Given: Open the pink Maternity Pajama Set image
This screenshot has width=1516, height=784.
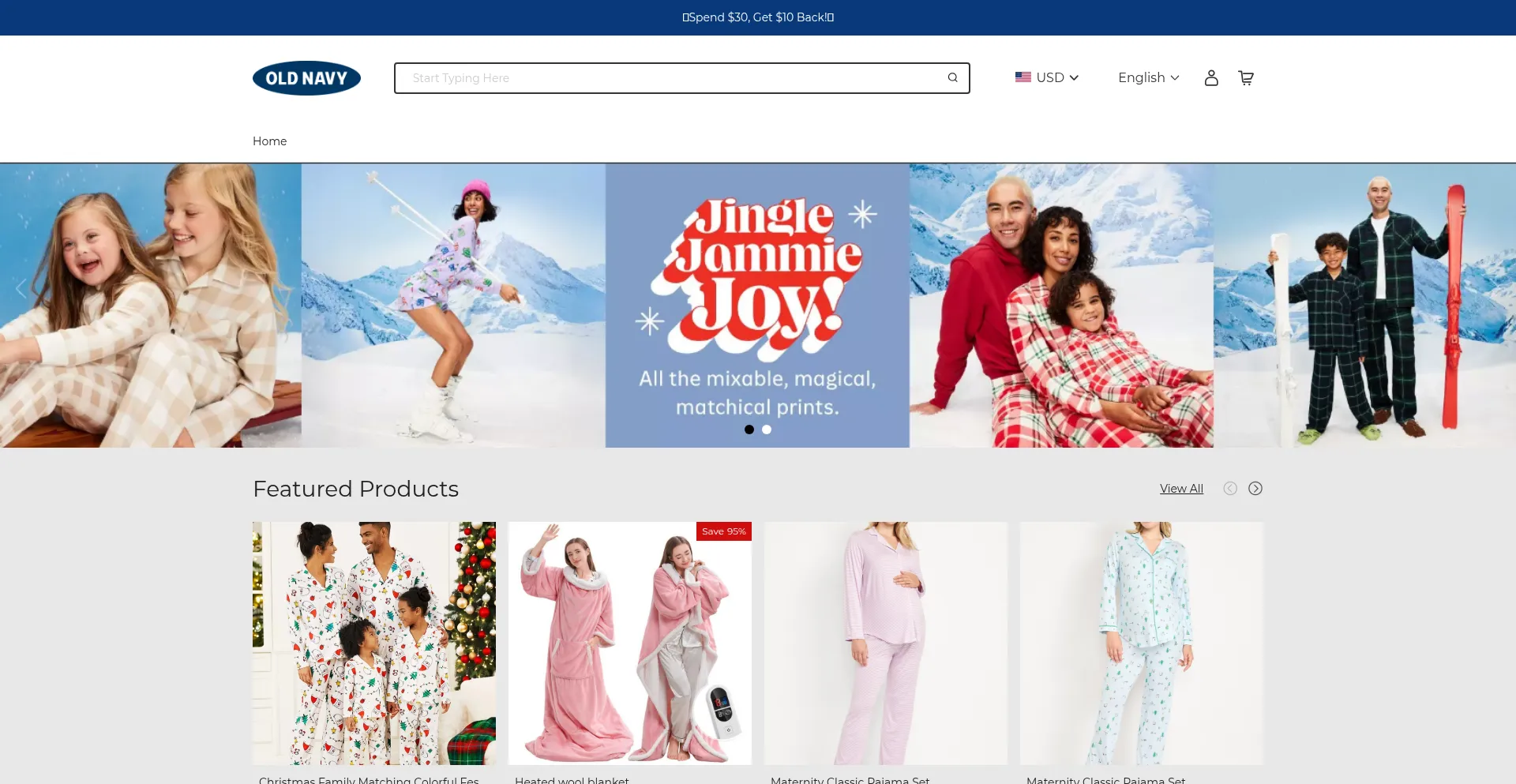Looking at the screenshot, I should [885, 643].
